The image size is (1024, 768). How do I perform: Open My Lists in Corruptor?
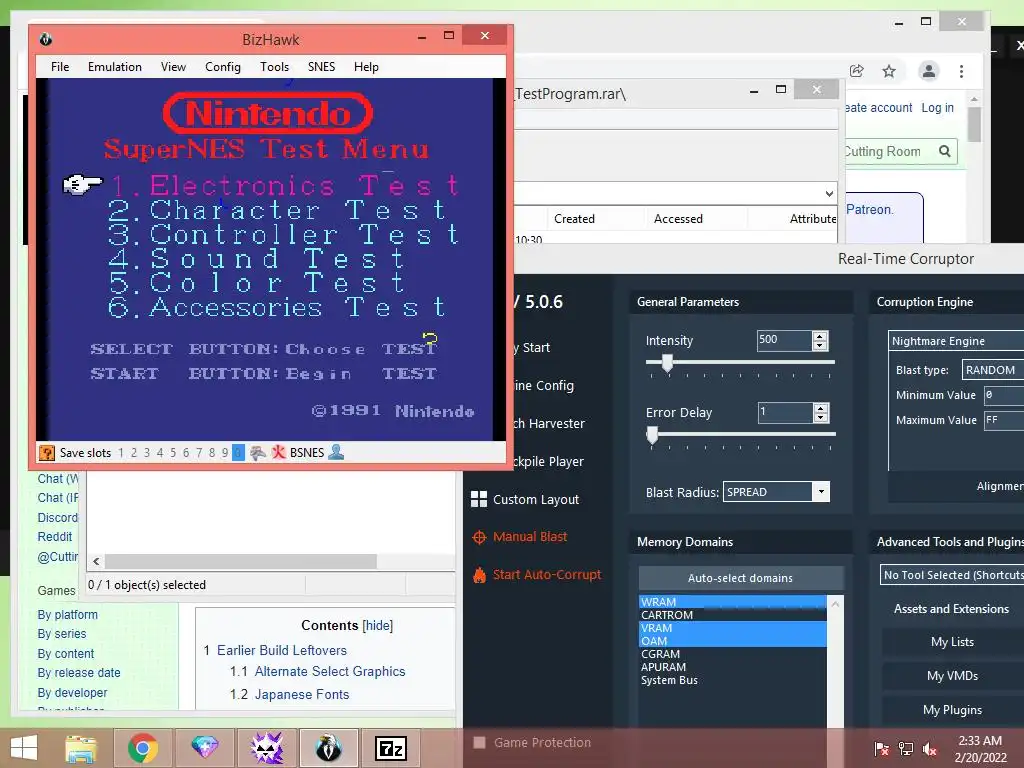[952, 642]
